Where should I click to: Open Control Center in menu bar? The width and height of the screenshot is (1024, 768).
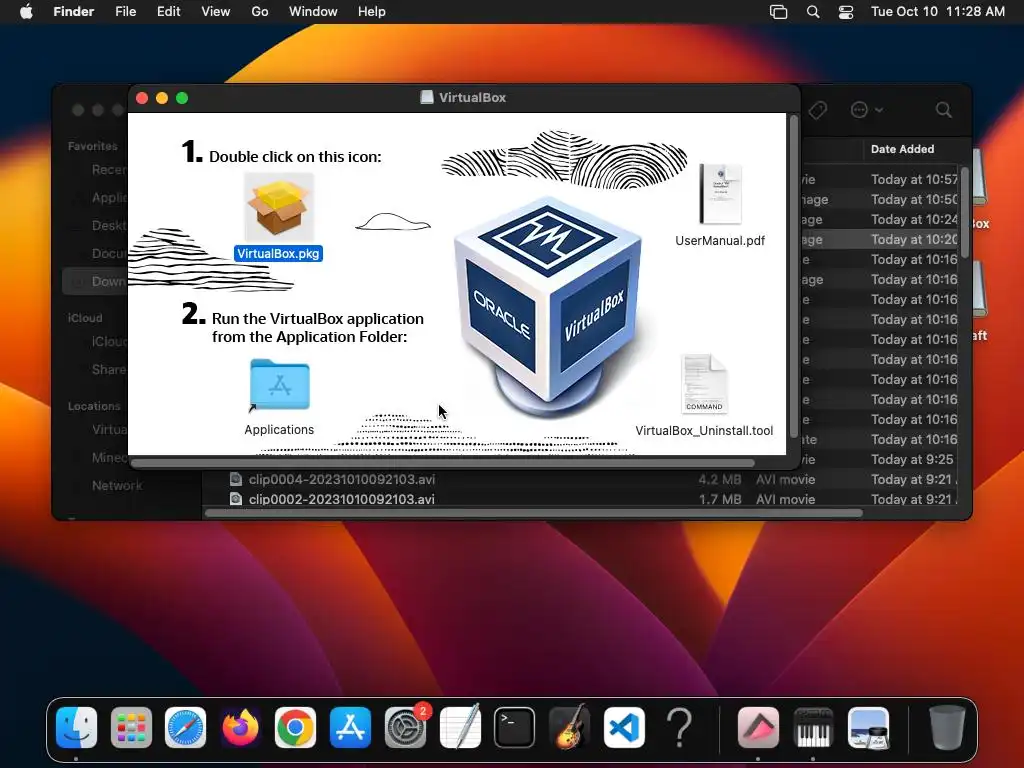click(846, 12)
